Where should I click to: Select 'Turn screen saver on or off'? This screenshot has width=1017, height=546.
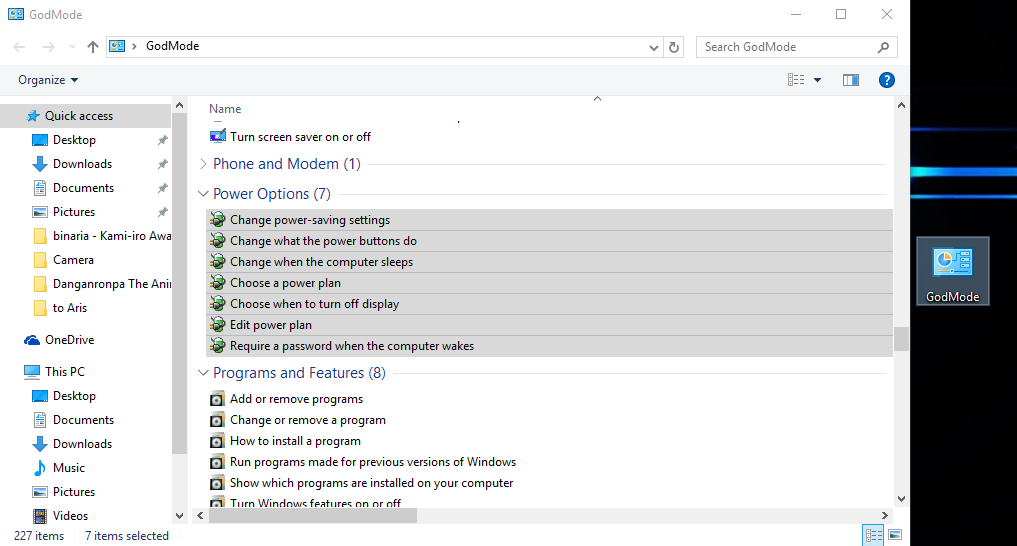point(300,137)
